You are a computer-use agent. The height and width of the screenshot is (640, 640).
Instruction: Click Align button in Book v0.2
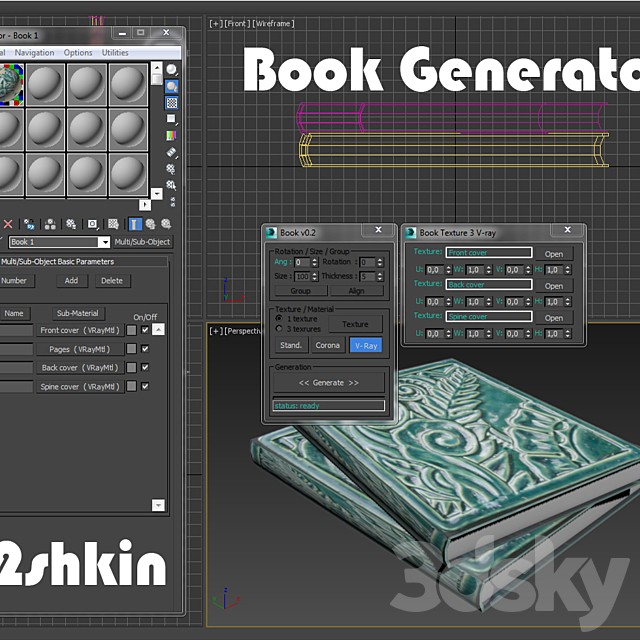click(356, 291)
